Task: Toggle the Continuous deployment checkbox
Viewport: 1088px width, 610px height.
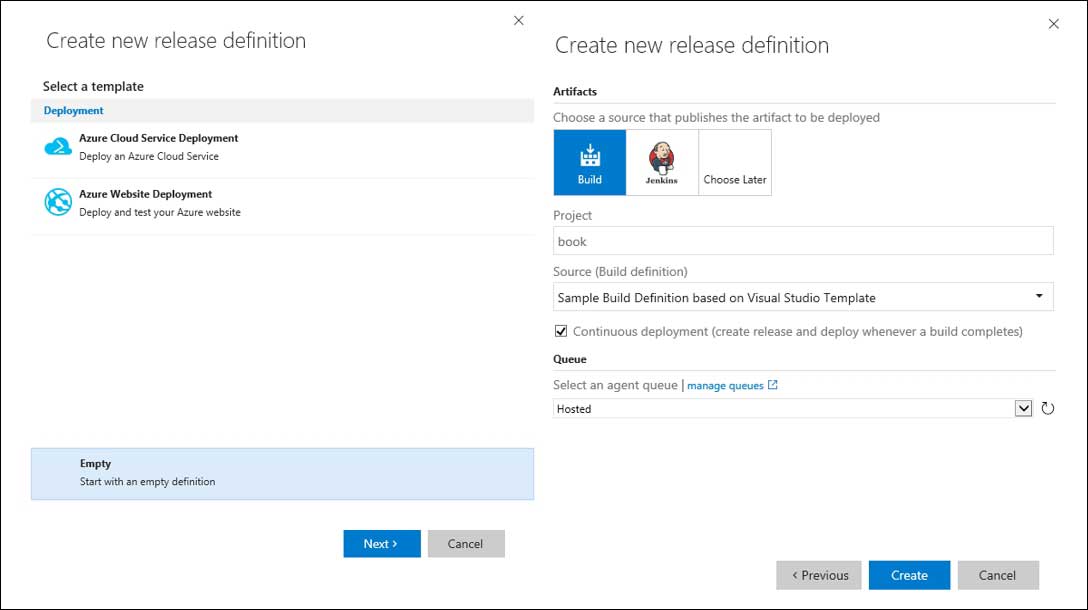Action: (561, 331)
